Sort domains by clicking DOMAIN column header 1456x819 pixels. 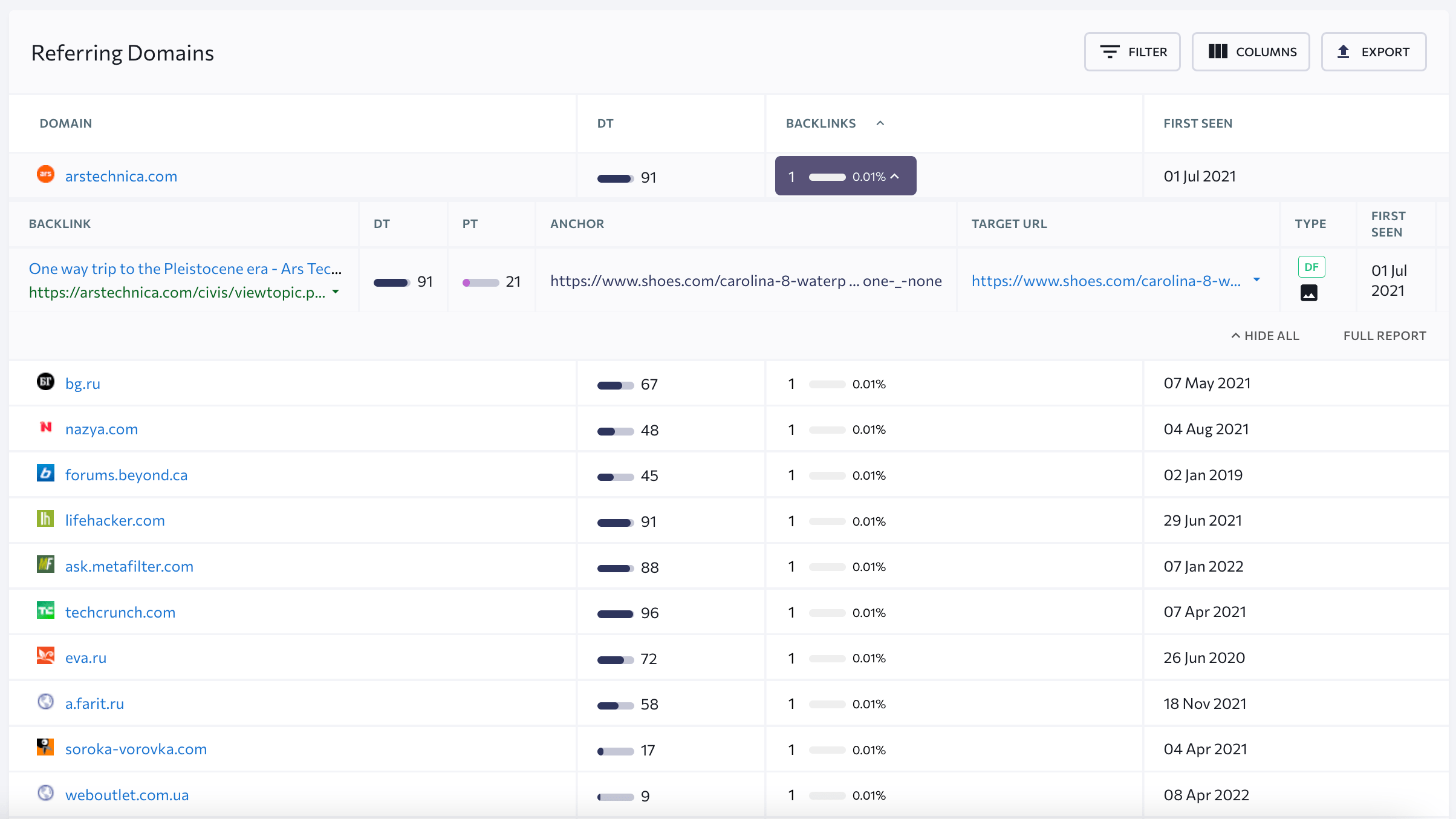[65, 123]
